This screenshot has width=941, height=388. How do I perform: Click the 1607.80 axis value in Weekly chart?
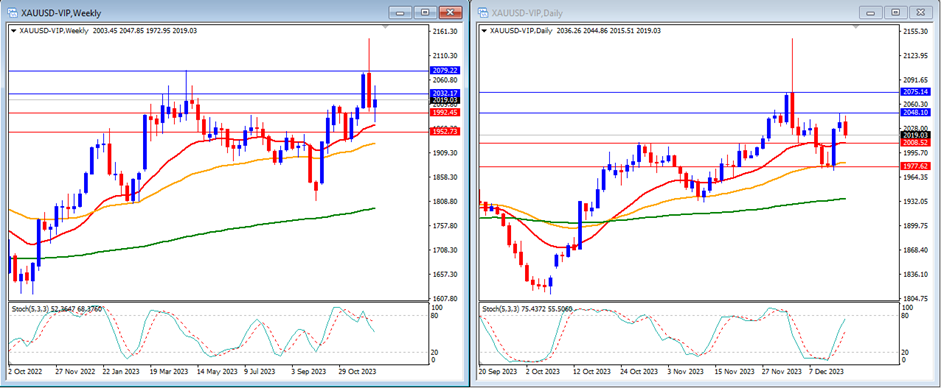(x=445, y=298)
